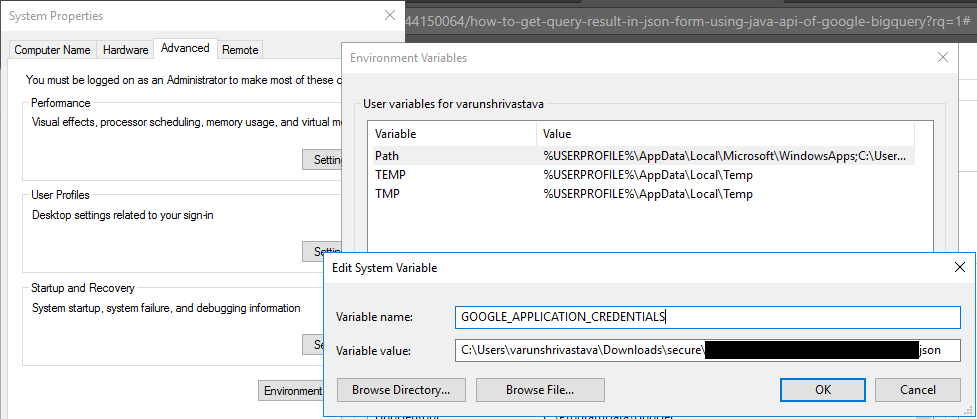
Task: Click the Path variable's value cell
Action: (725, 156)
